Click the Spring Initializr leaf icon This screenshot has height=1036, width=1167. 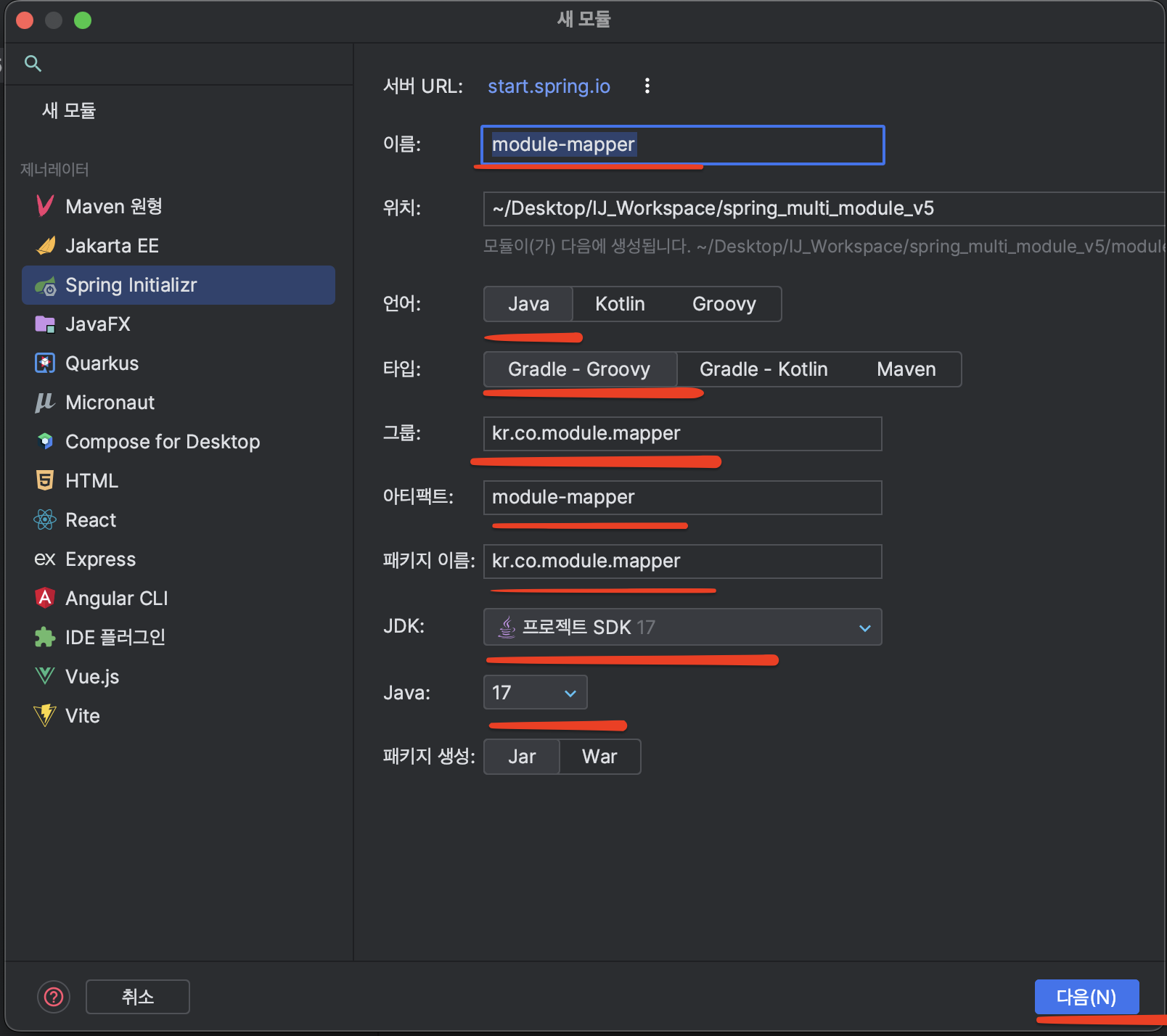pyautogui.click(x=45, y=285)
